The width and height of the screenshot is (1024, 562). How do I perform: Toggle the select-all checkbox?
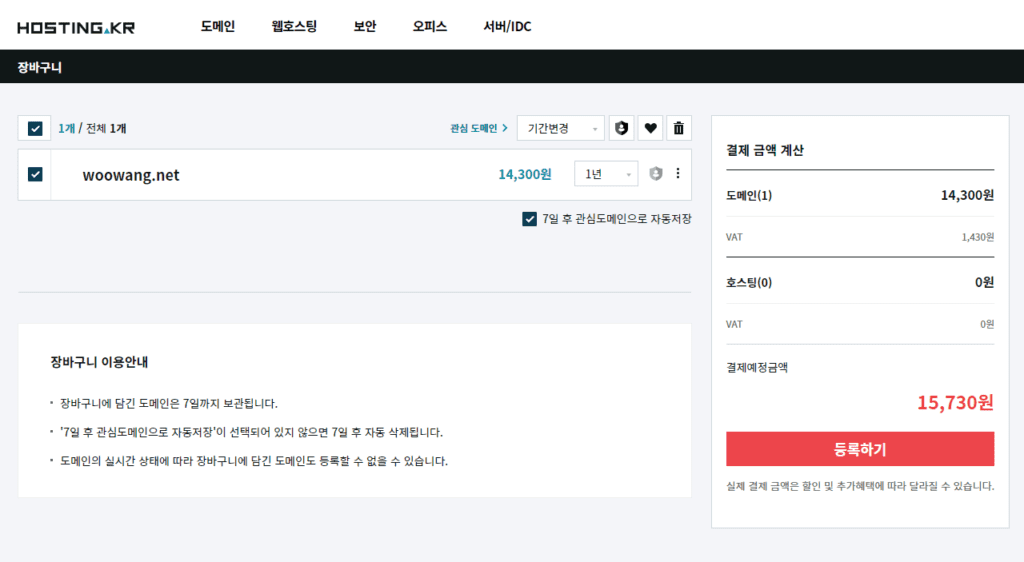(x=35, y=128)
